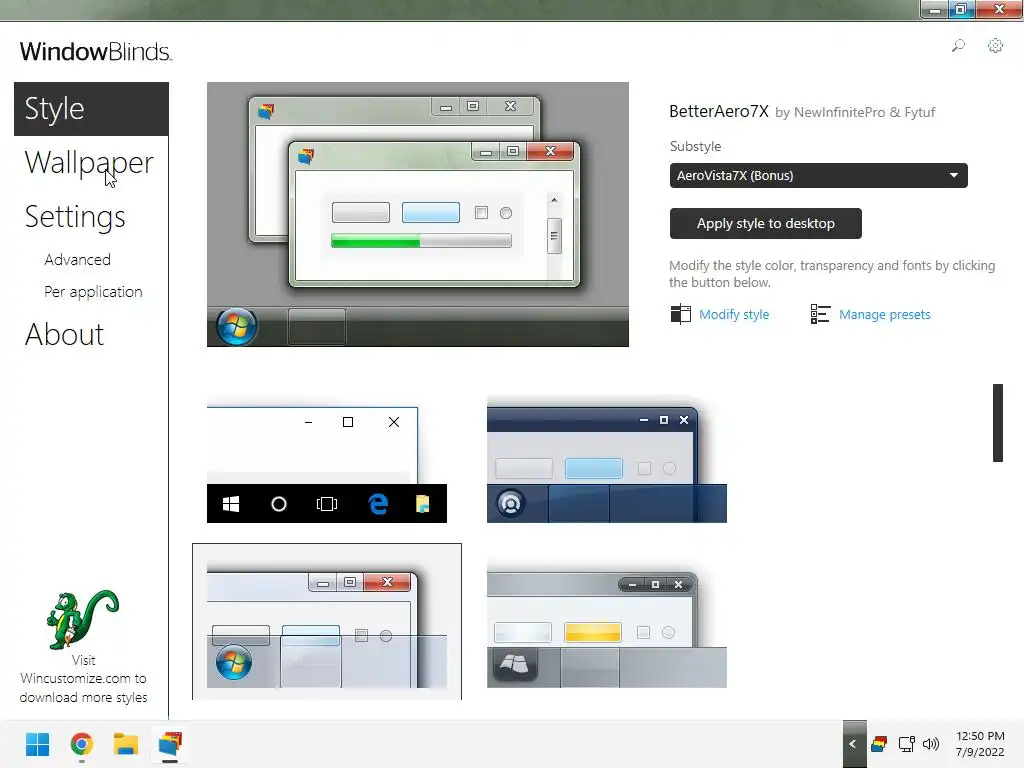Open the volume speaker tray icon
This screenshot has height=768, width=1024.
[931, 744]
